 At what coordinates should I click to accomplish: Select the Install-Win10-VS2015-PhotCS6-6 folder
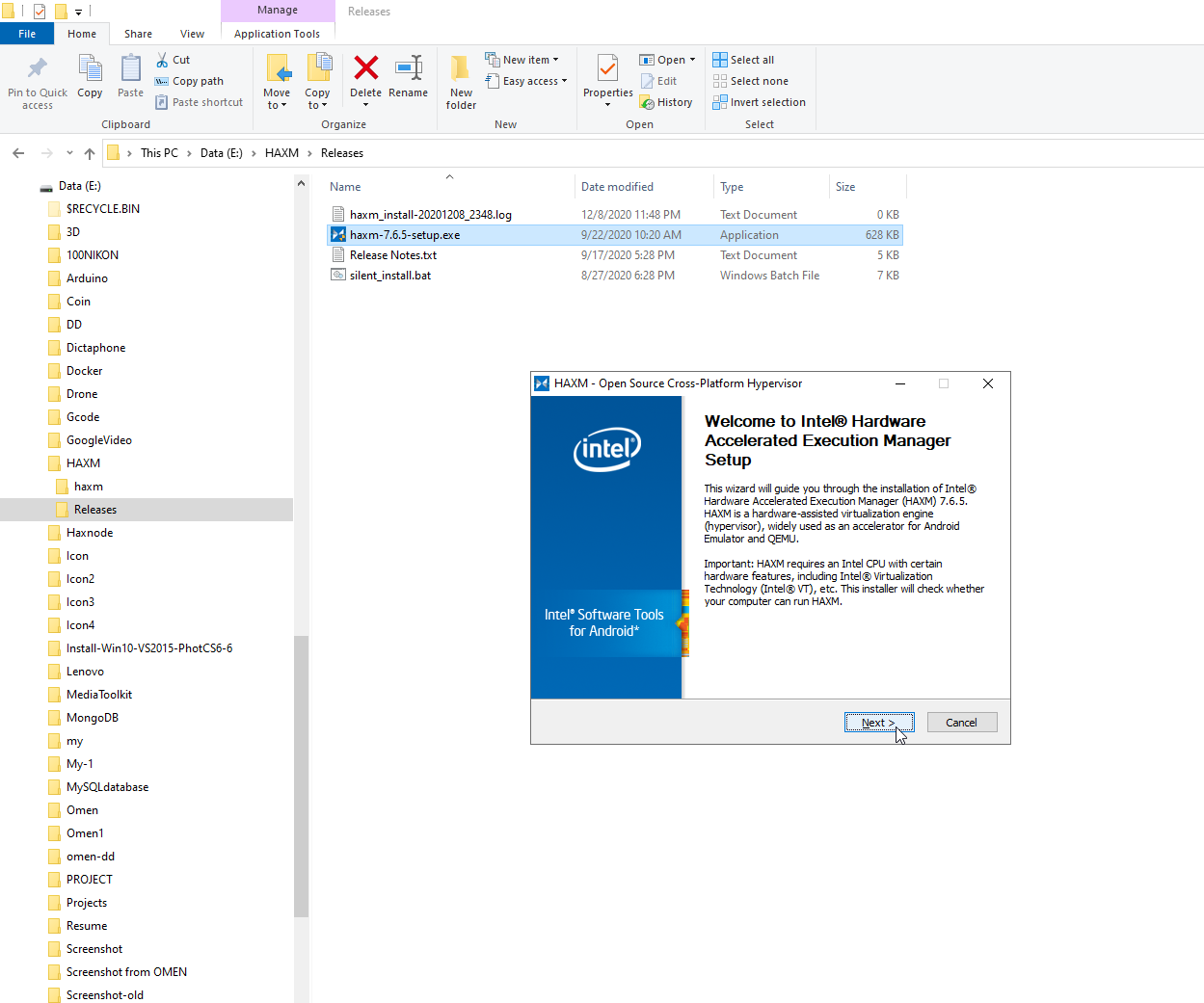click(149, 648)
